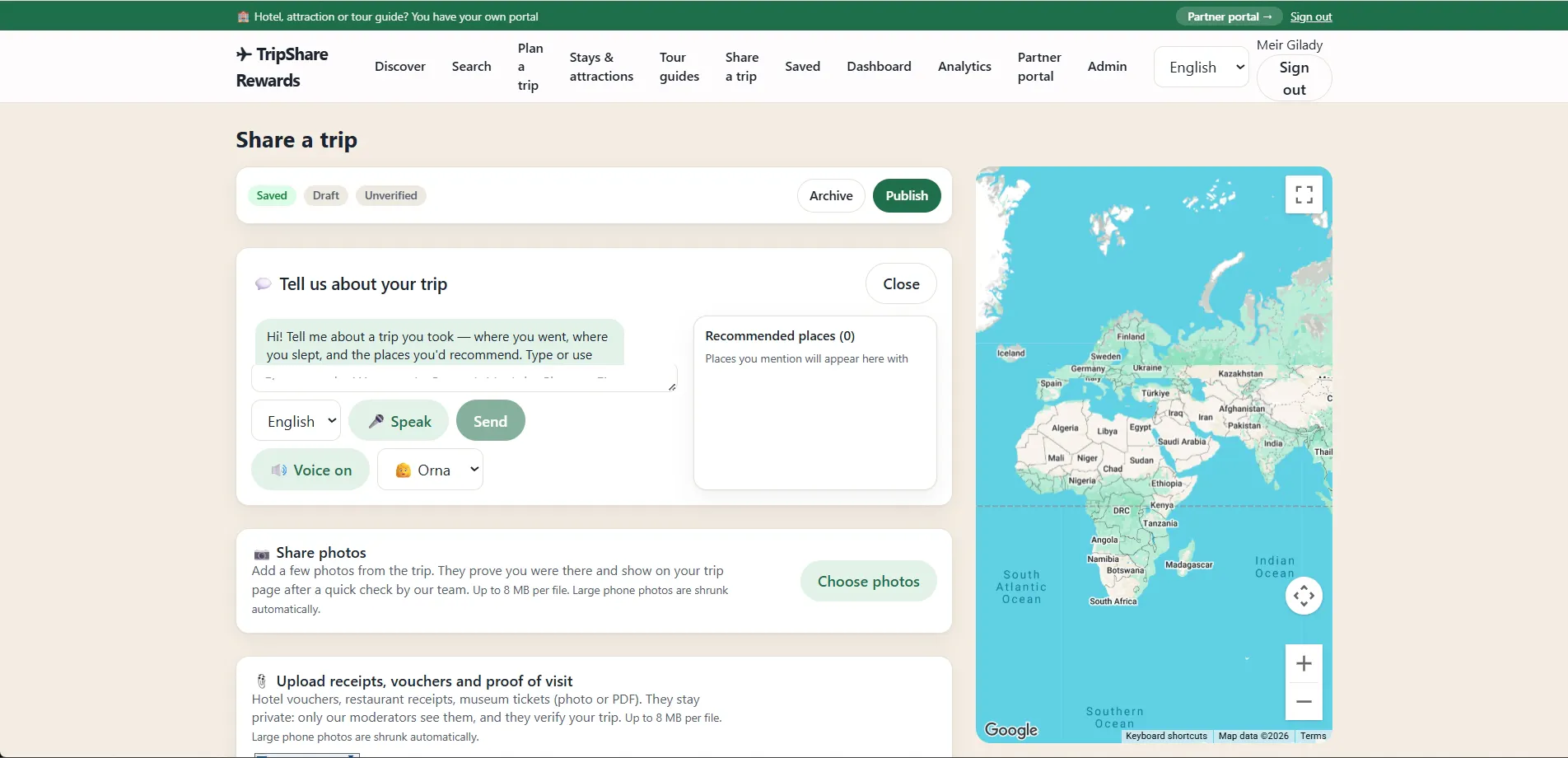Open Keyboard shortcuts on the map
Image resolution: width=1568 pixels, height=758 pixels.
tap(1166, 736)
